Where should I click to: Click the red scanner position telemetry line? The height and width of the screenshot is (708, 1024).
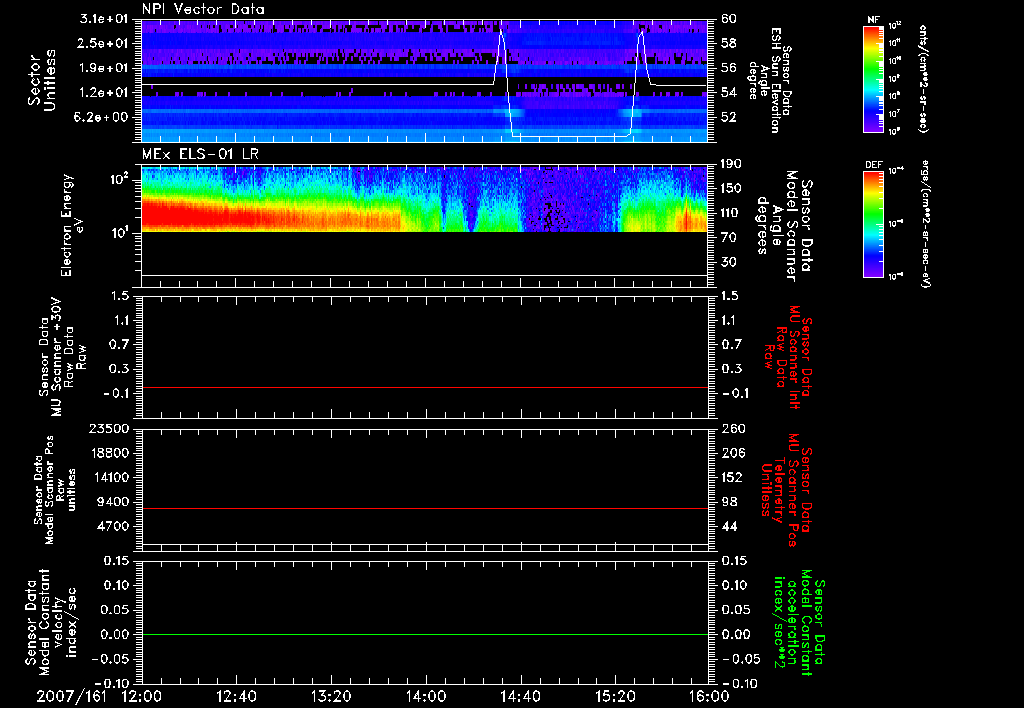pyautogui.click(x=424, y=508)
